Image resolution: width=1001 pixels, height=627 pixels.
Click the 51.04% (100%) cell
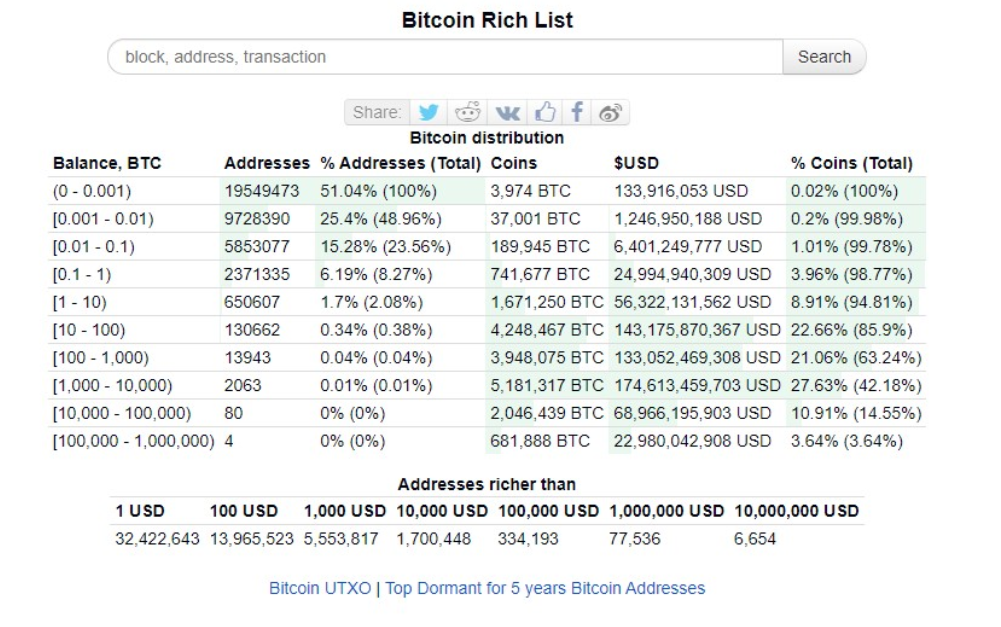379,191
